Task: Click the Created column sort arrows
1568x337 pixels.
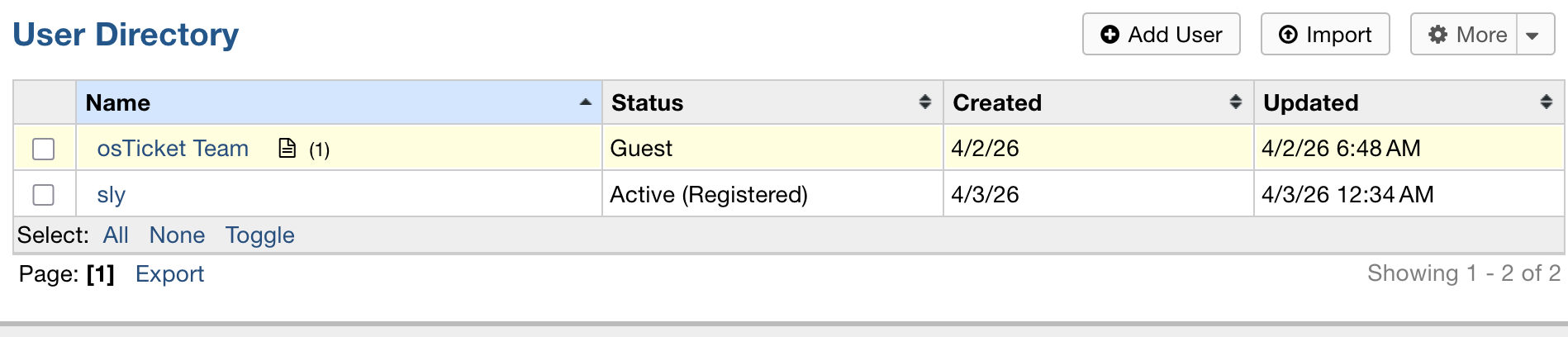Action: [x=1236, y=102]
